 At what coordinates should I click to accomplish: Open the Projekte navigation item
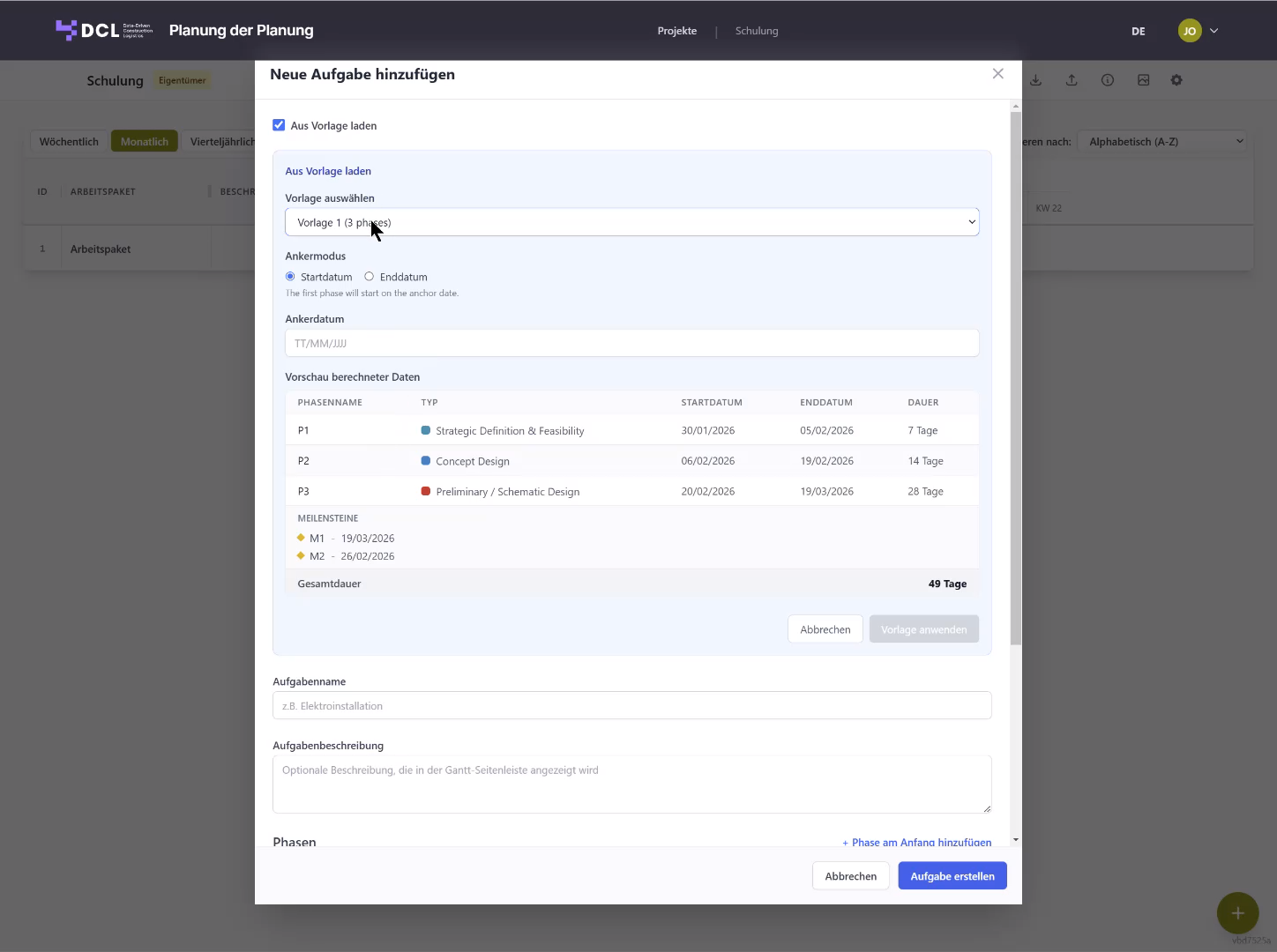point(677,31)
